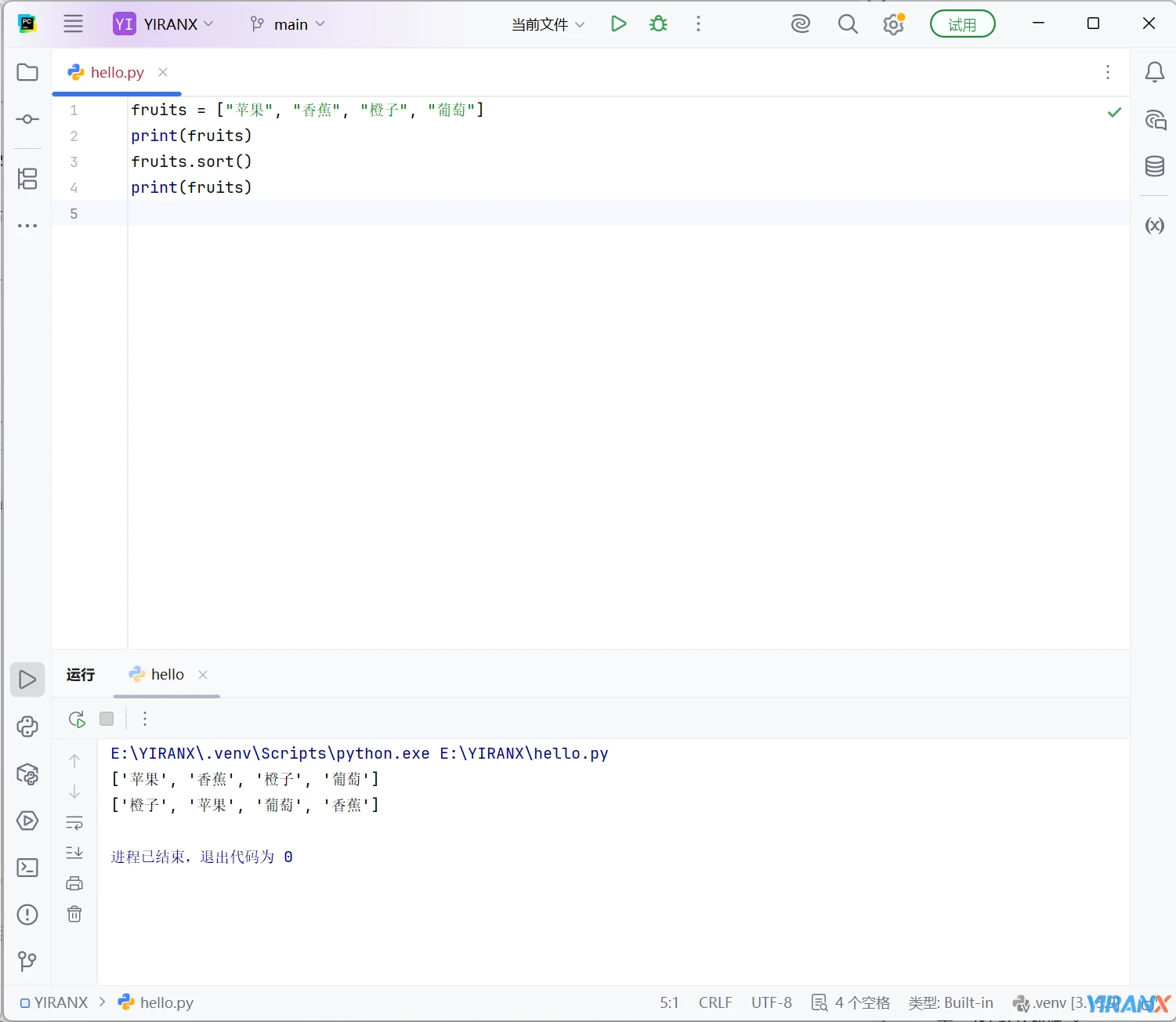Image resolution: width=1176 pixels, height=1022 pixels.
Task: Change CRLF line separator
Action: tap(715, 1002)
